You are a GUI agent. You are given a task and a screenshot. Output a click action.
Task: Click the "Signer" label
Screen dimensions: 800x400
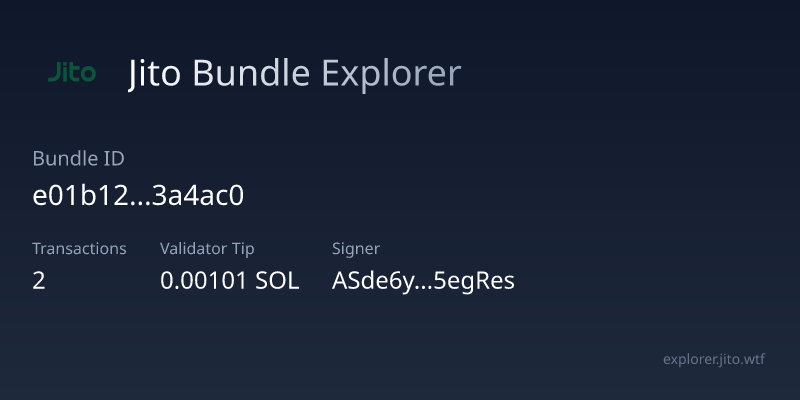tap(356, 248)
